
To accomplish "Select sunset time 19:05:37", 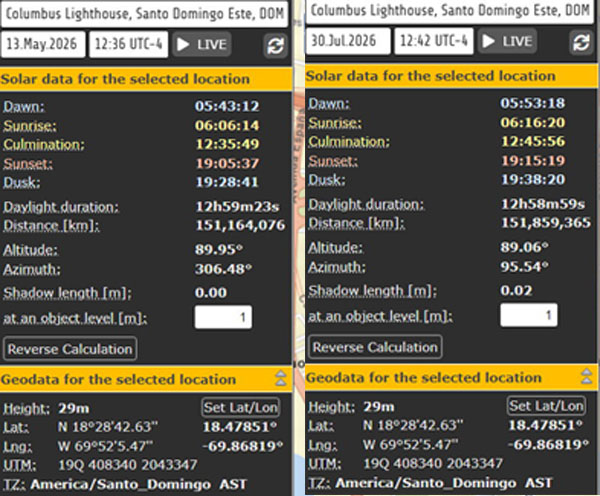I will pyautogui.click(x=227, y=163).
